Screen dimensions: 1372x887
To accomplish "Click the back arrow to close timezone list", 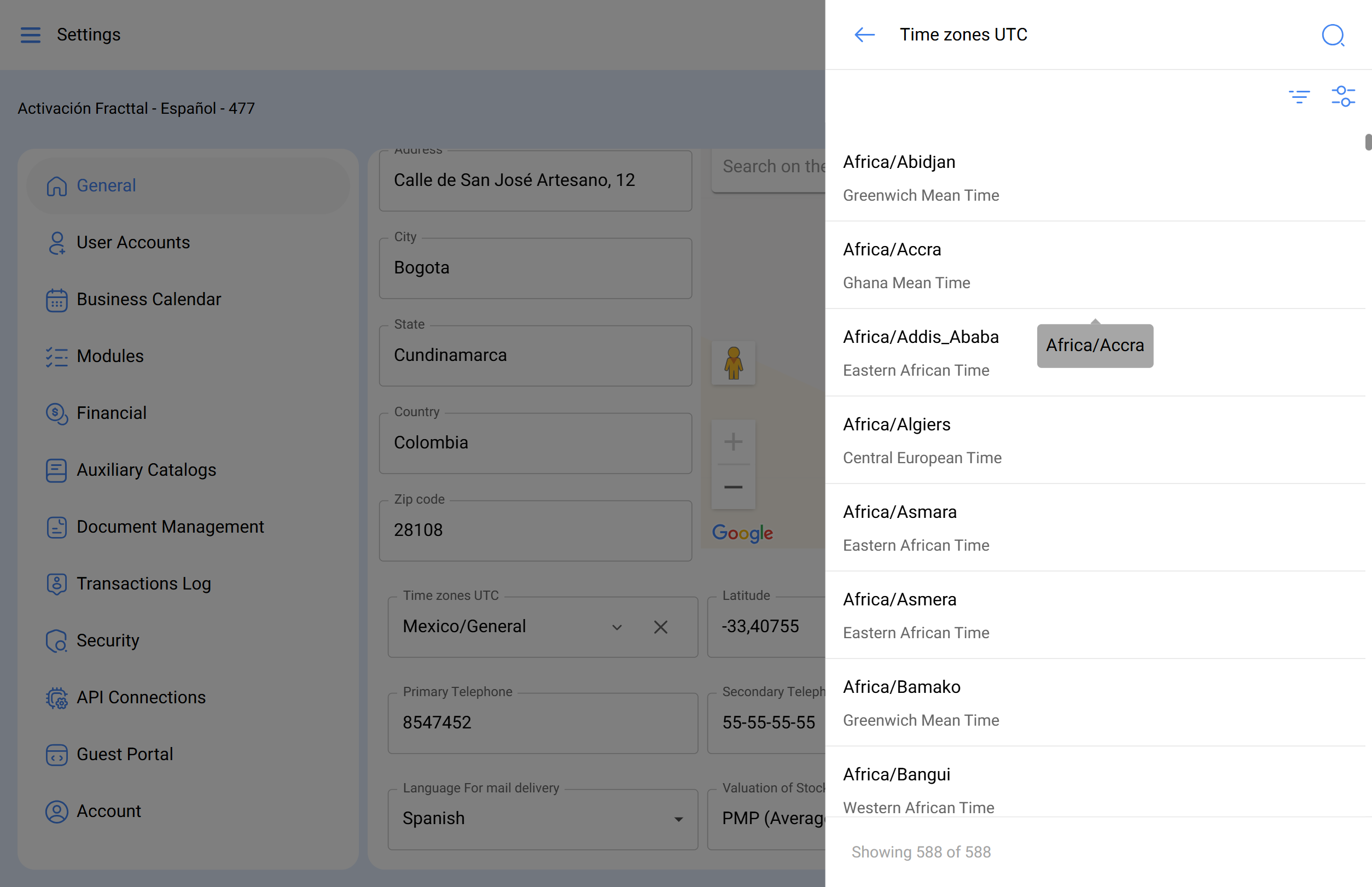I will tap(863, 34).
